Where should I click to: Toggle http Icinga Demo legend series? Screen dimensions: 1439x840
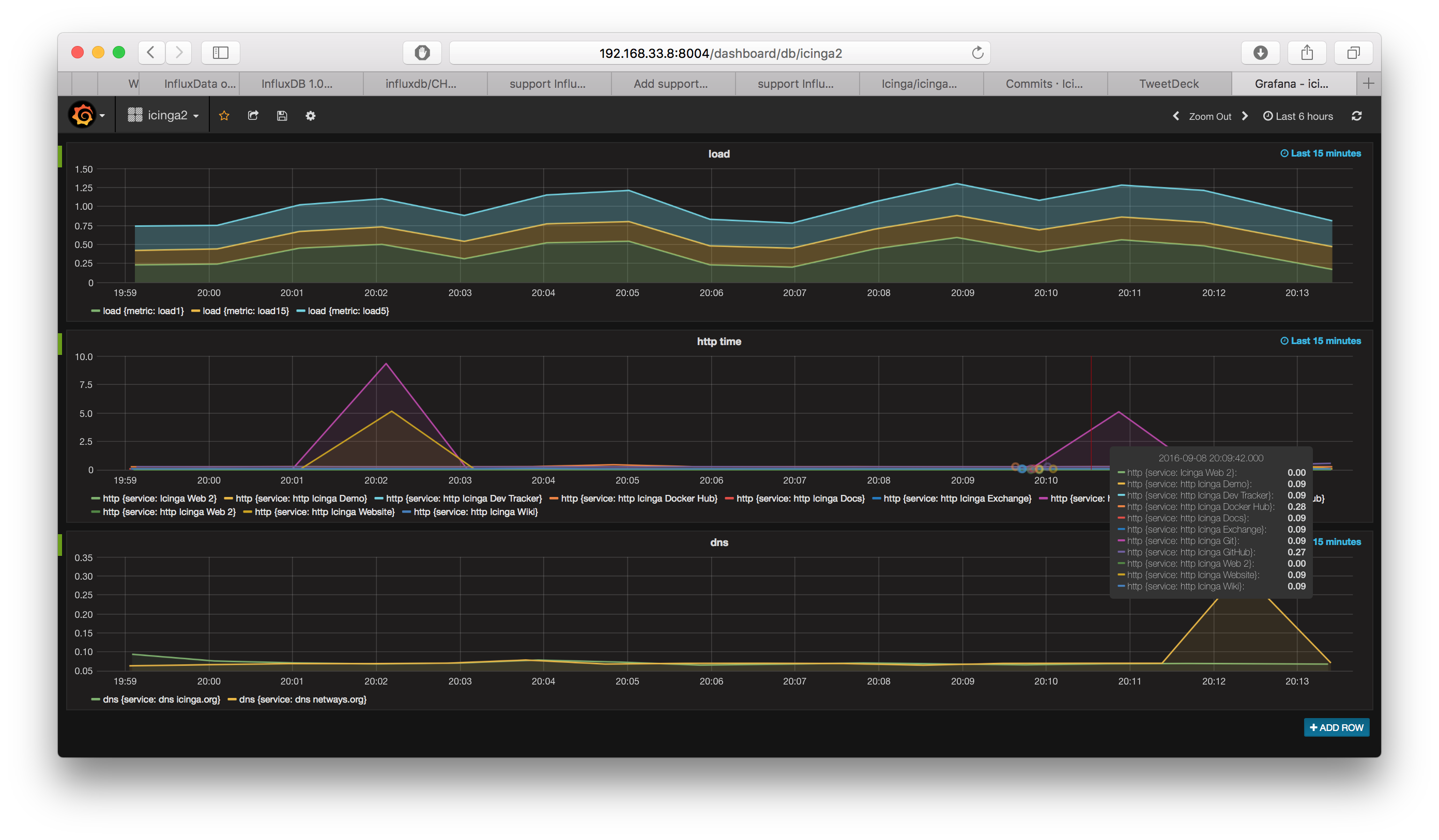(x=301, y=498)
